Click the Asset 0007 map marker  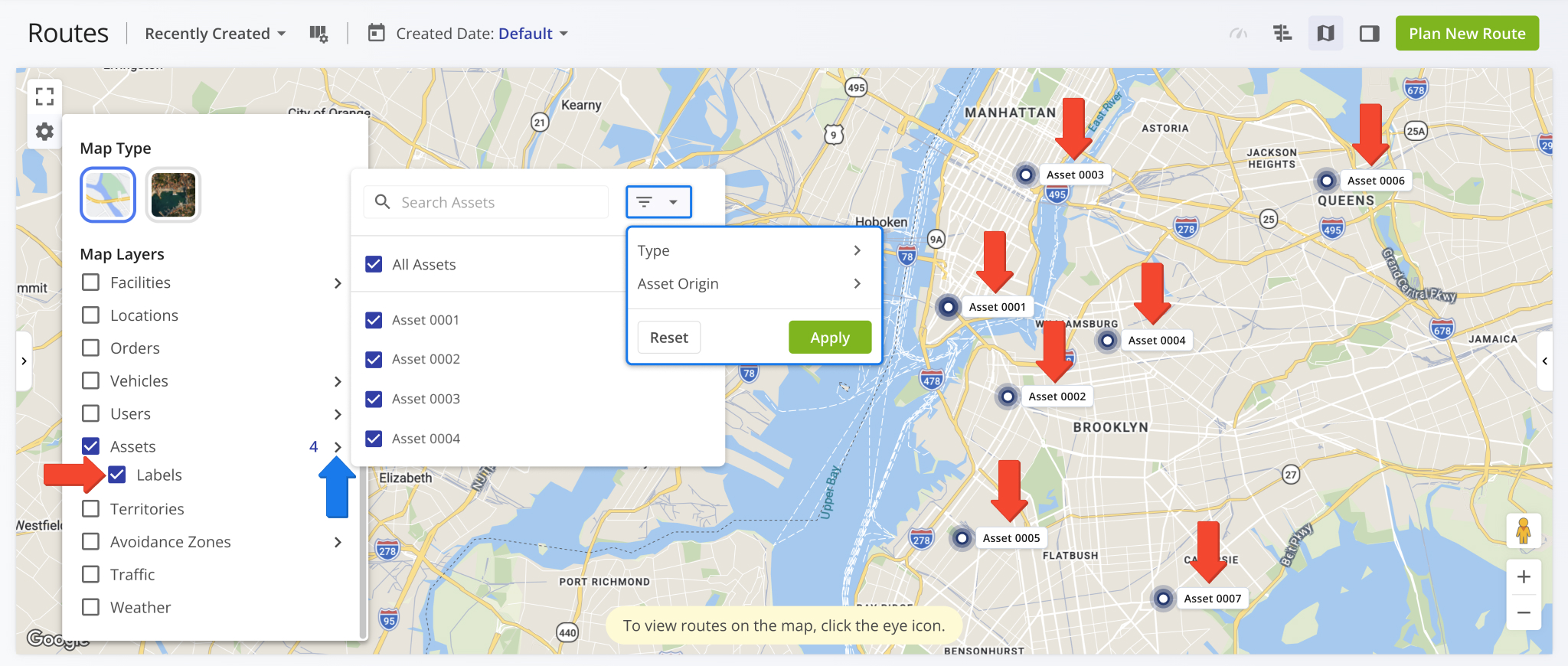[x=1163, y=598]
